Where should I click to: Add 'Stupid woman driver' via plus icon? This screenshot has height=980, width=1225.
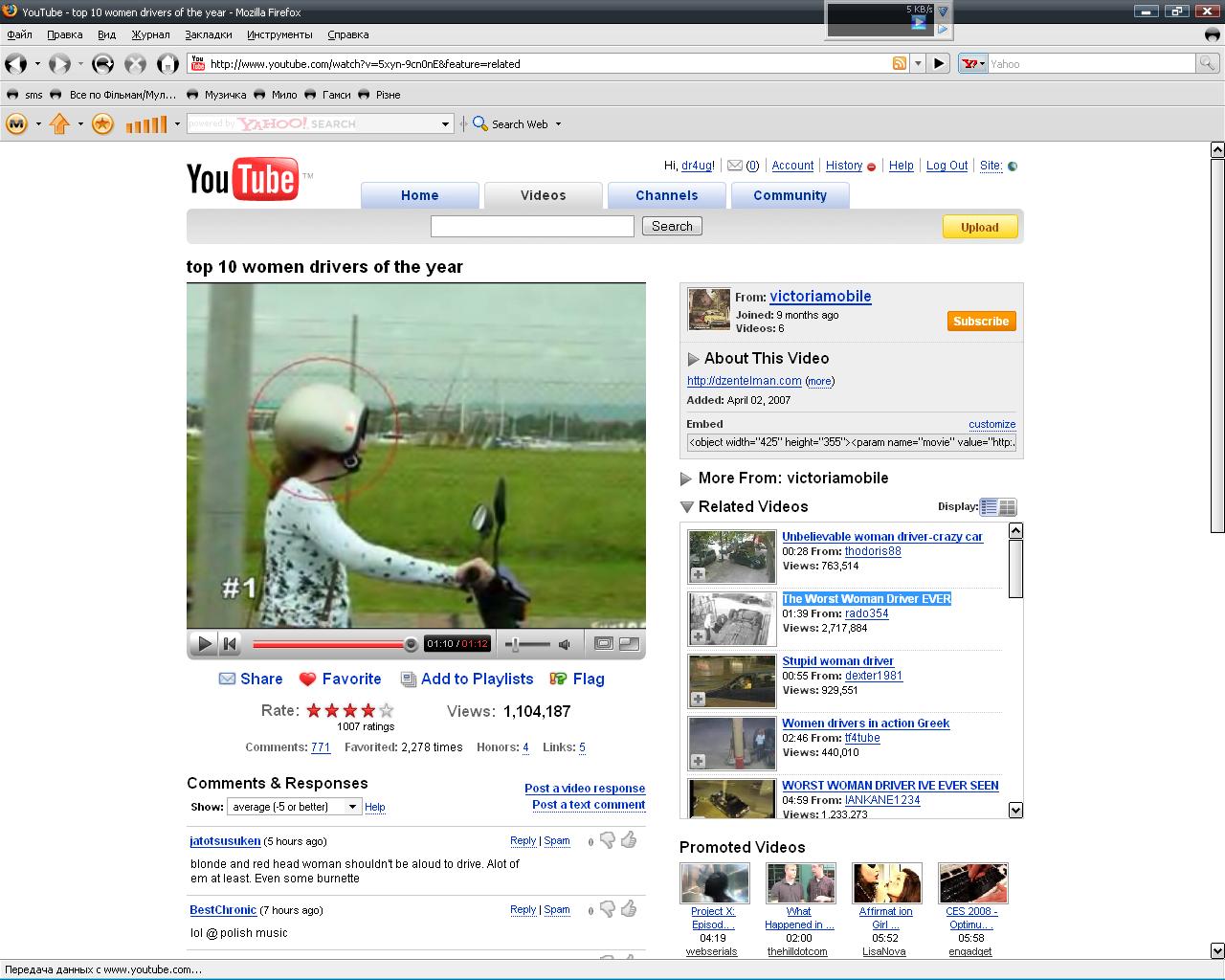pyautogui.click(x=699, y=699)
